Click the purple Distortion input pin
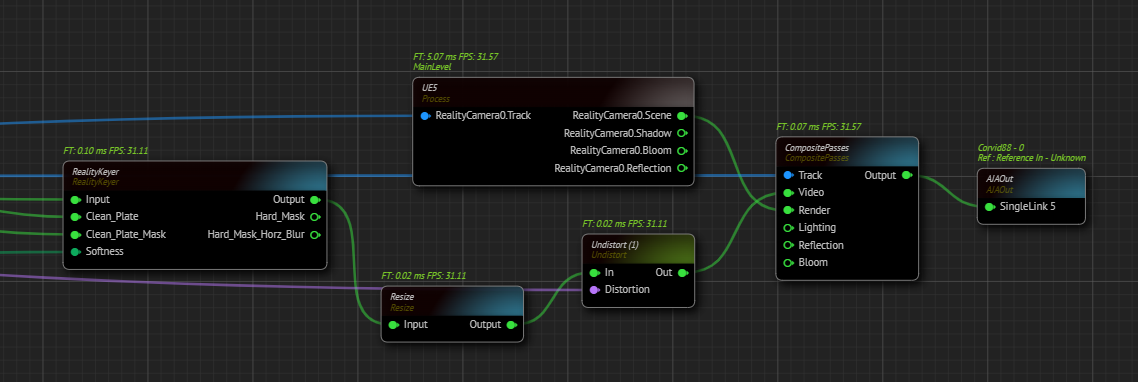The height and width of the screenshot is (382, 1138). tap(594, 289)
